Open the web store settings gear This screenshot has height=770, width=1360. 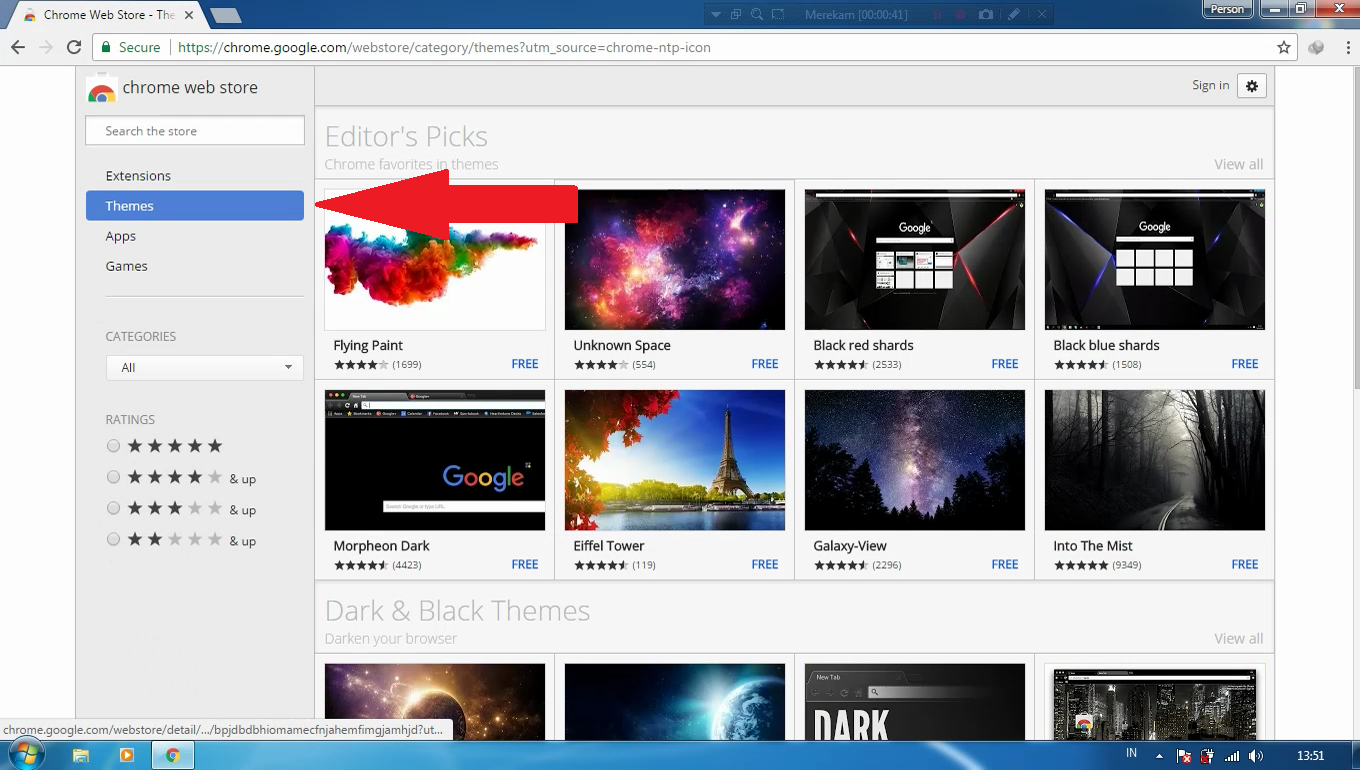(1252, 86)
